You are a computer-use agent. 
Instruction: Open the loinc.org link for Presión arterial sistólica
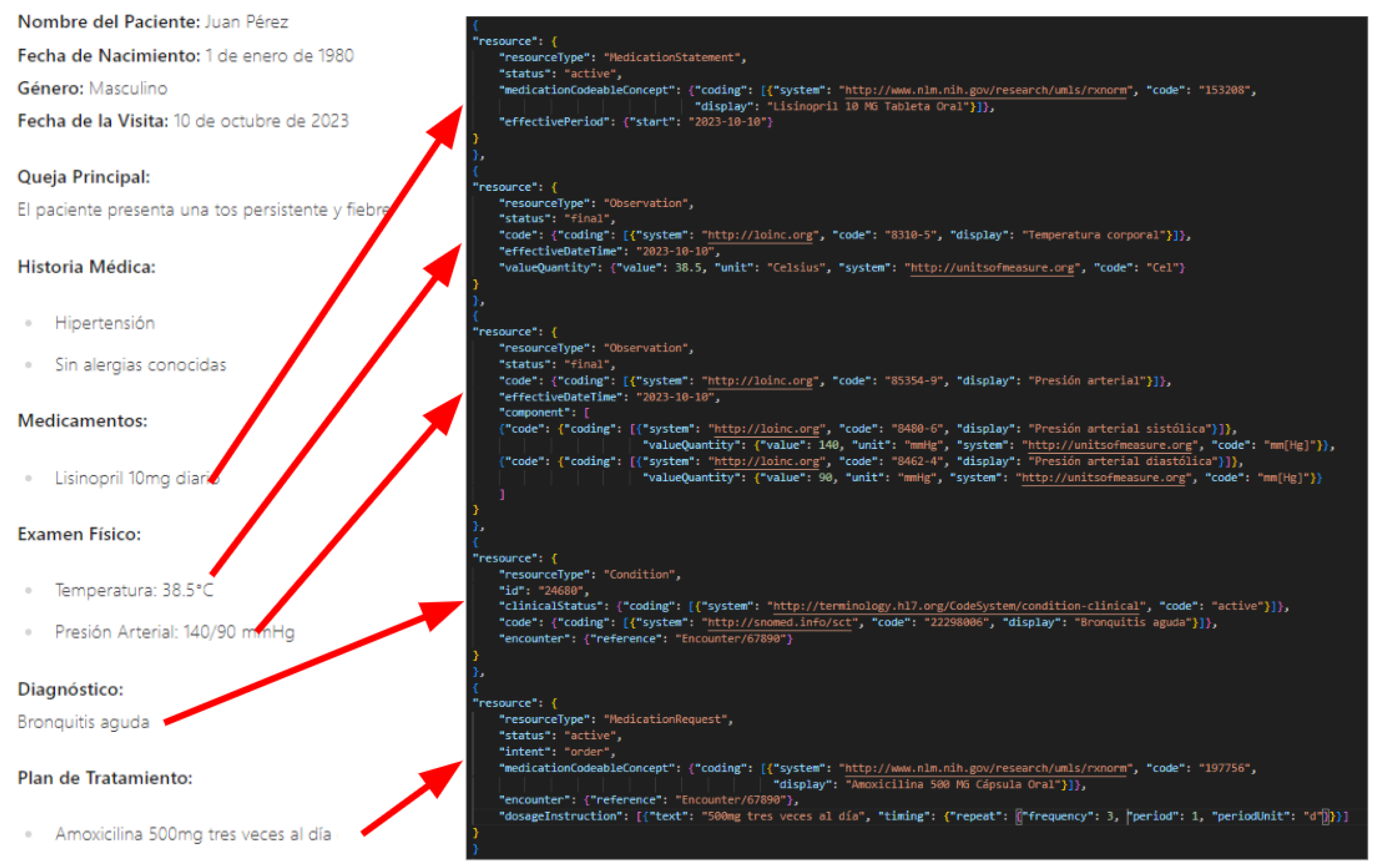tap(767, 429)
